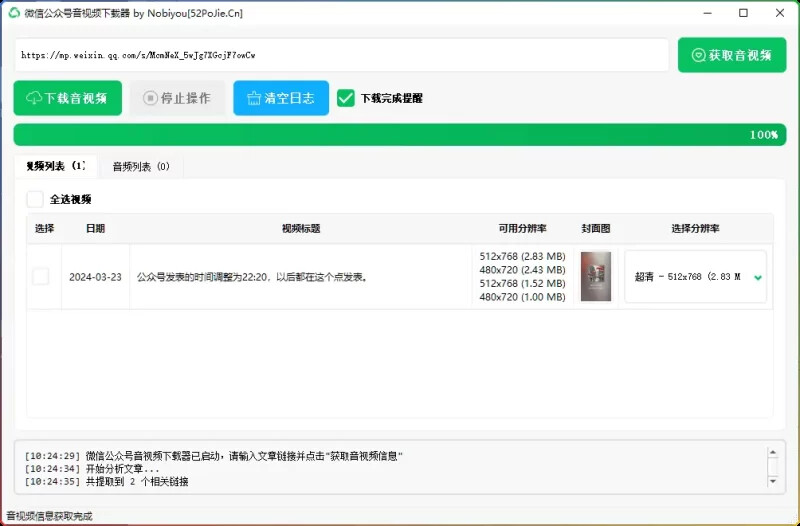Maximize the downloader window
Screen dimensions: 800x526
pyautogui.click(x=743, y=13)
